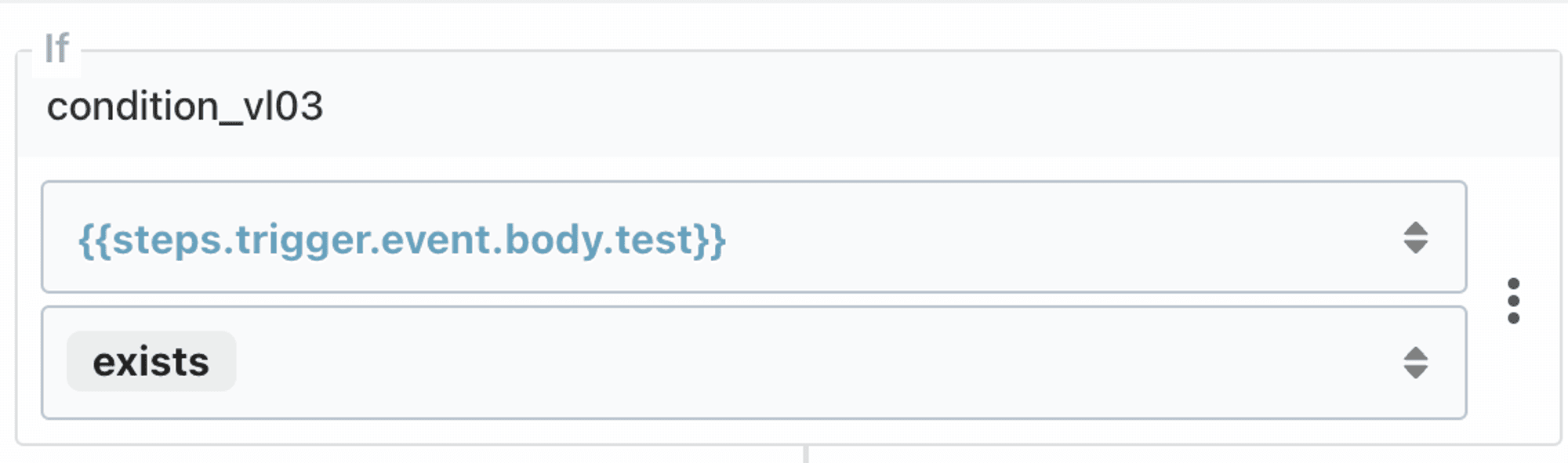Click the If block label
Viewport: 1568px width, 463px height.
[x=56, y=49]
